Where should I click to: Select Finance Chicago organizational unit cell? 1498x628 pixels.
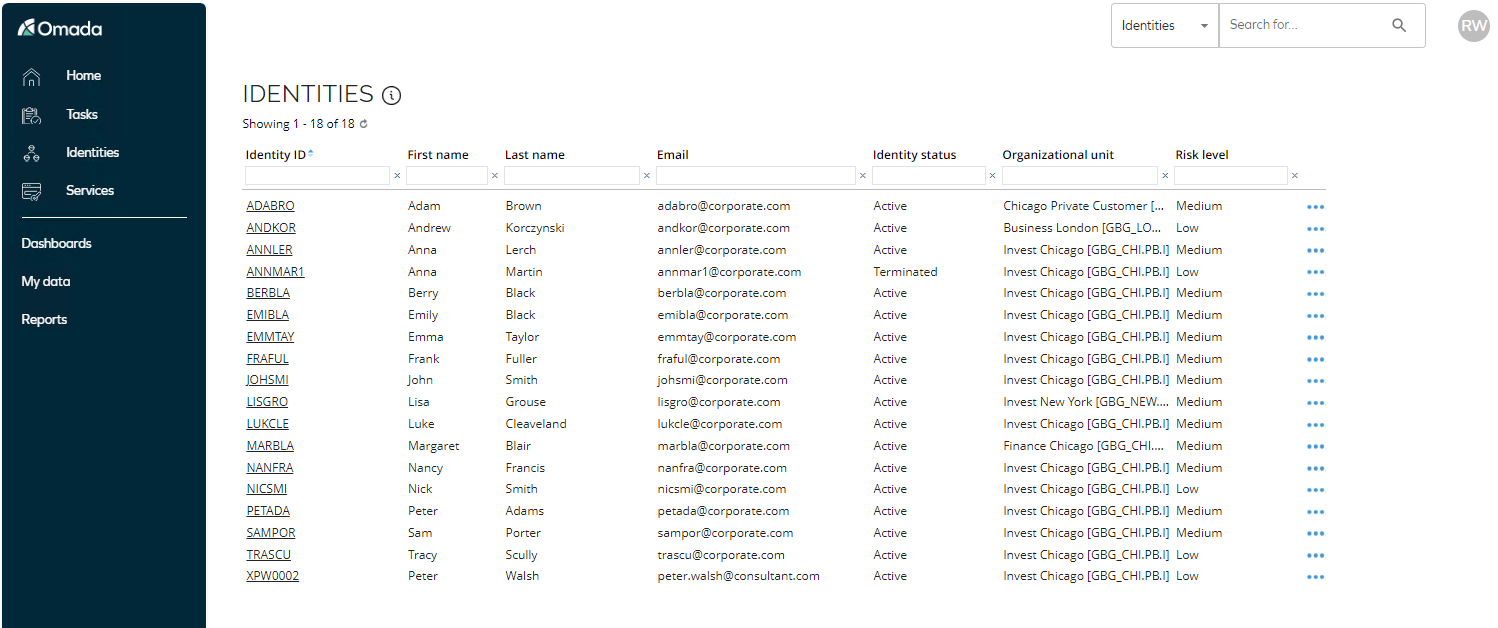1084,446
